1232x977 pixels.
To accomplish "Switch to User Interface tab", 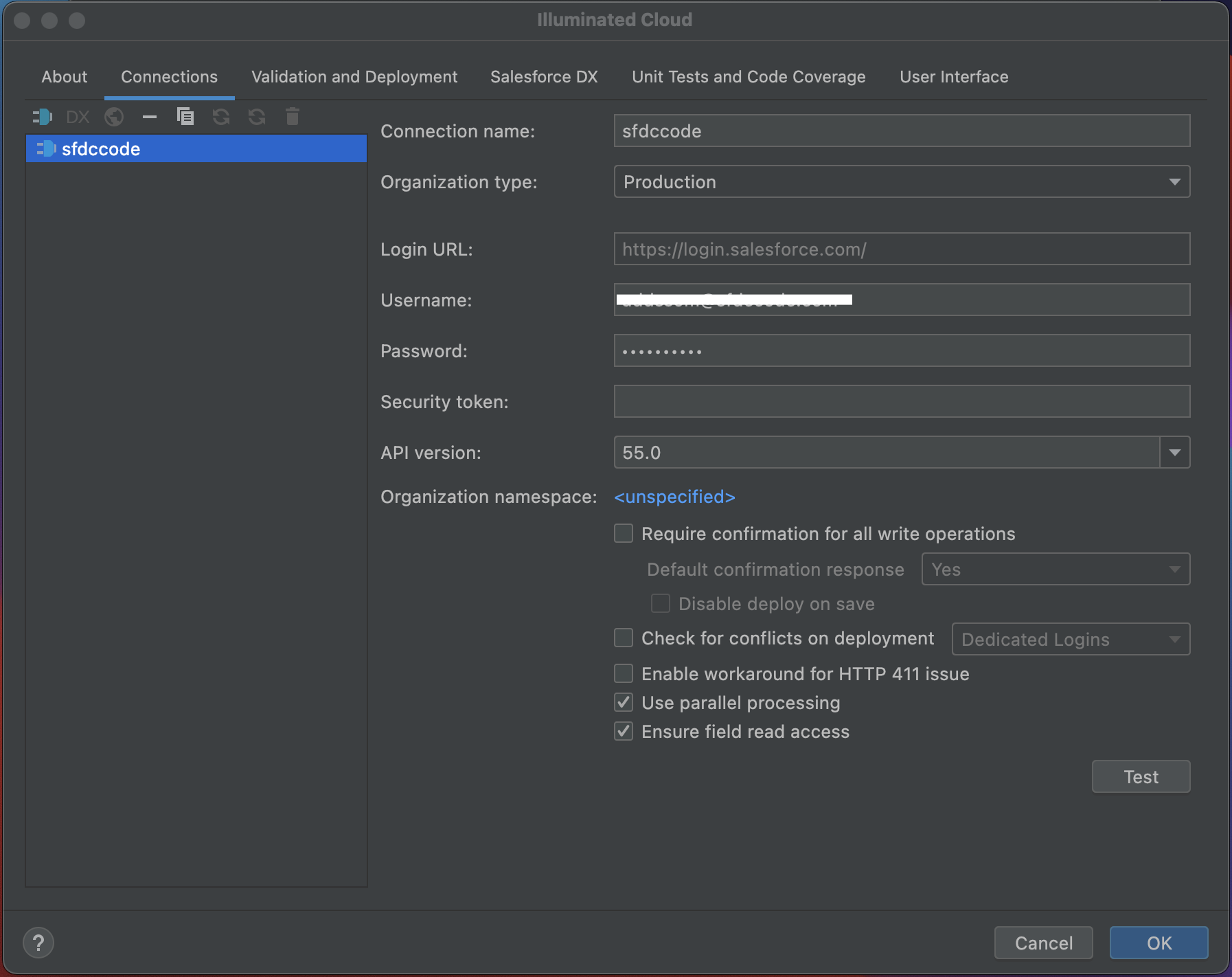I will click(954, 77).
